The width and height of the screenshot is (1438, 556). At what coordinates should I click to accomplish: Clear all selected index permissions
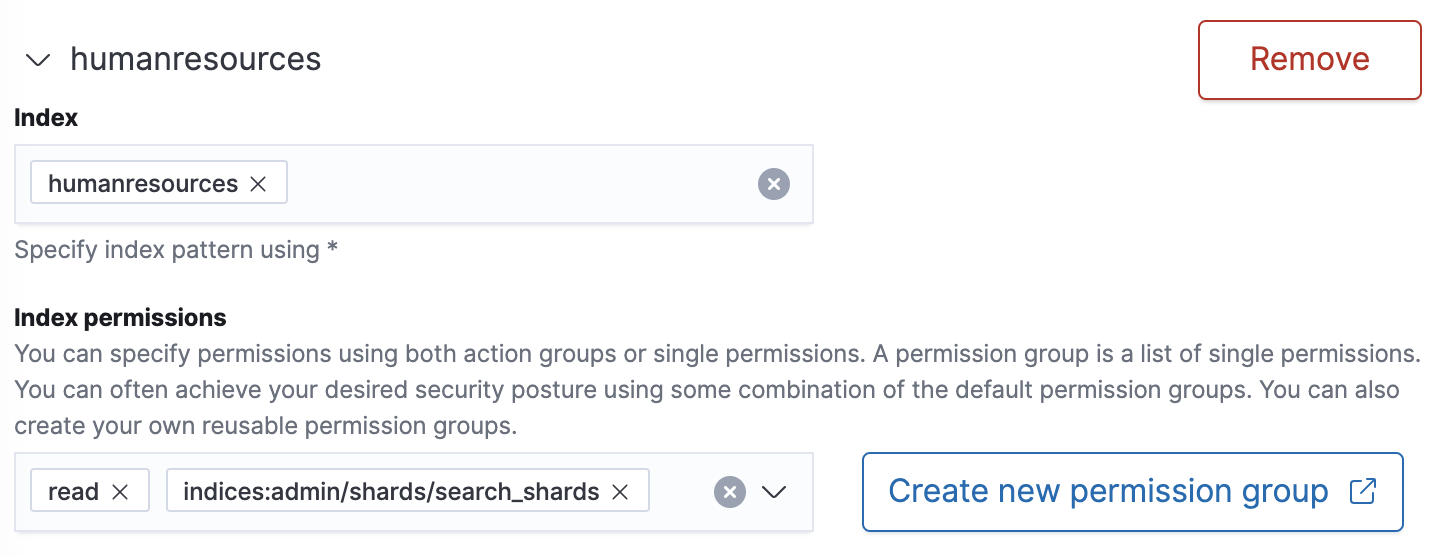pyautogui.click(x=730, y=492)
